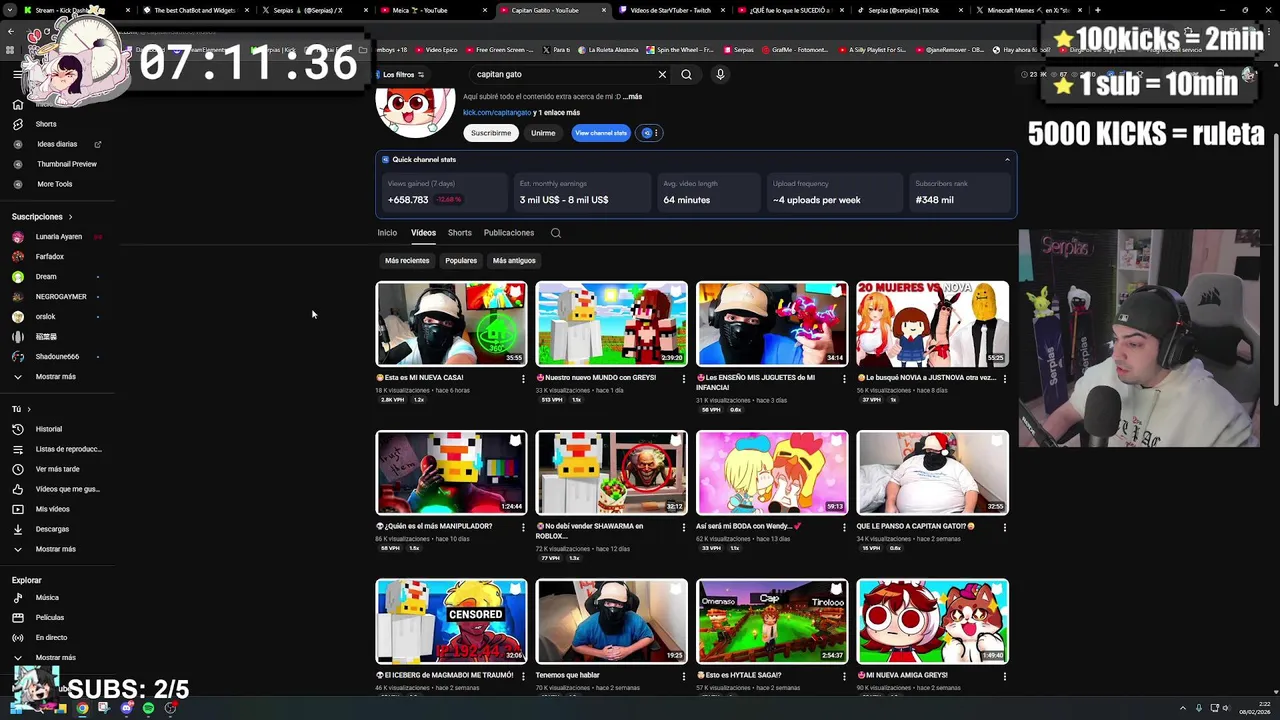The width and height of the screenshot is (1280, 720).
Task: Click the Spotify icon in the taskbar
Action: 148,708
